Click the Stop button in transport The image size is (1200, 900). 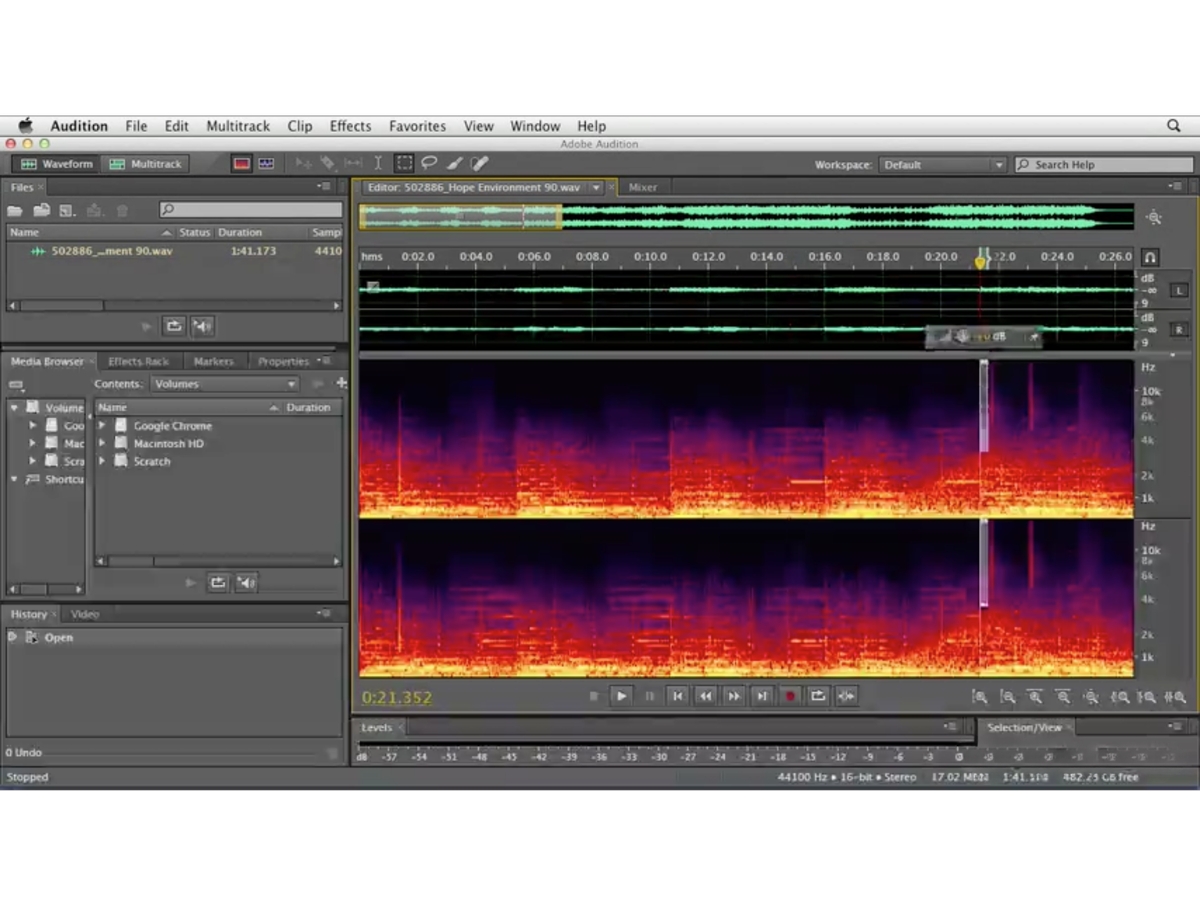point(593,696)
